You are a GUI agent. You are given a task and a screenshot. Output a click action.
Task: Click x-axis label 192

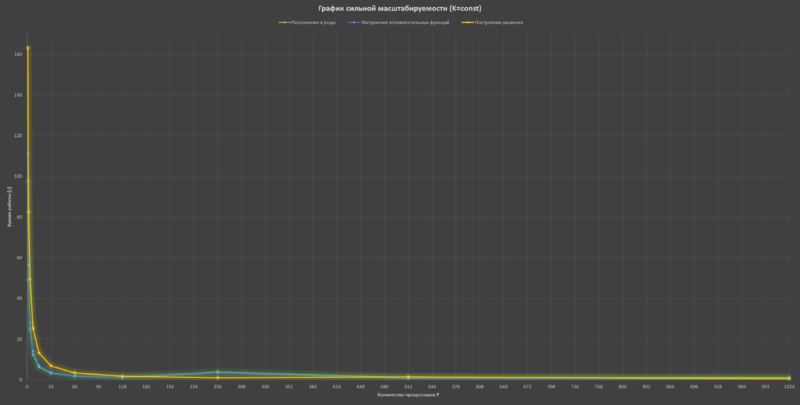click(170, 387)
